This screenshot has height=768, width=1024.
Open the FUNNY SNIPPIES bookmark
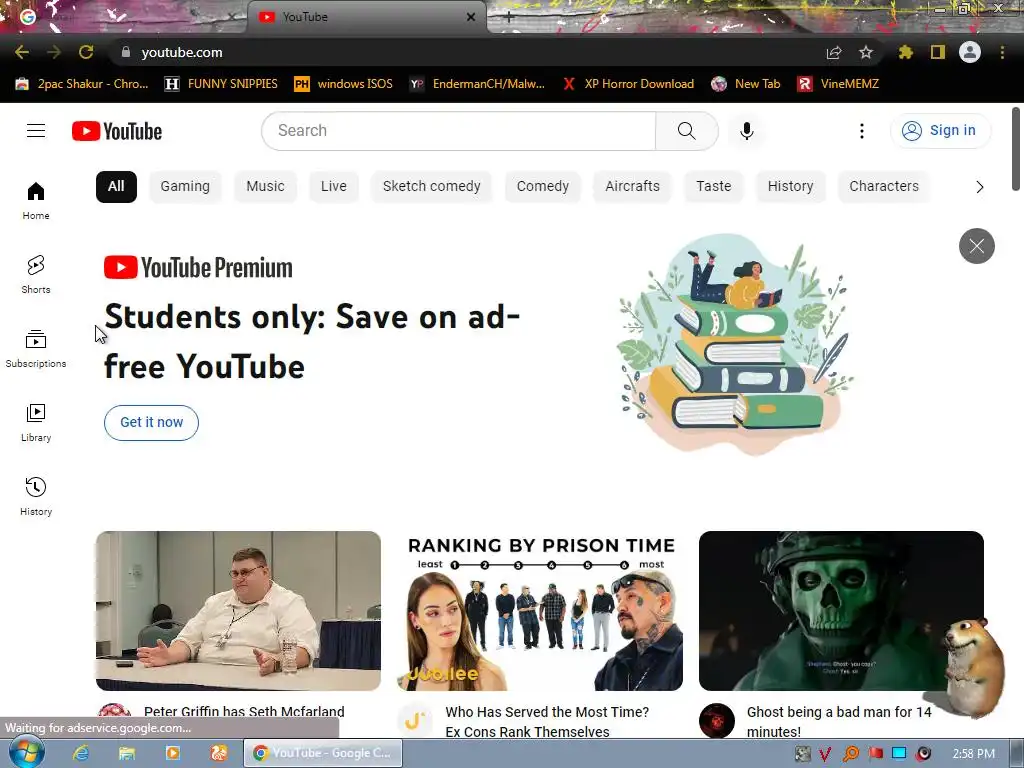click(221, 84)
